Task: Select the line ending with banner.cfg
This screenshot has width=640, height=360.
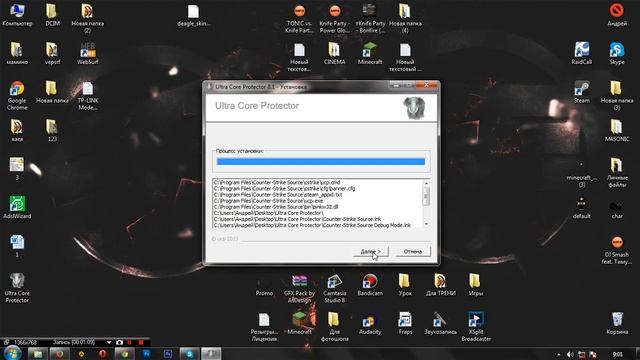Action: [284, 189]
